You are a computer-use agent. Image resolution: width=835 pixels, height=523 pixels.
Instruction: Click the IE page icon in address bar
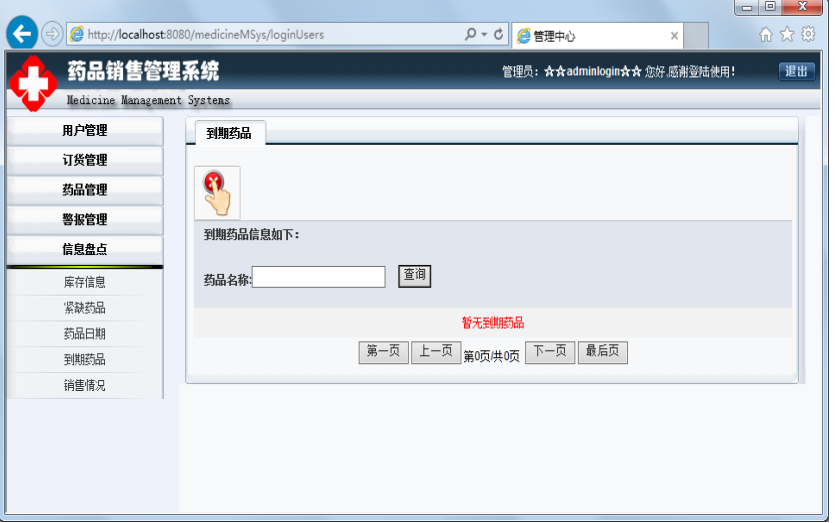[77, 35]
